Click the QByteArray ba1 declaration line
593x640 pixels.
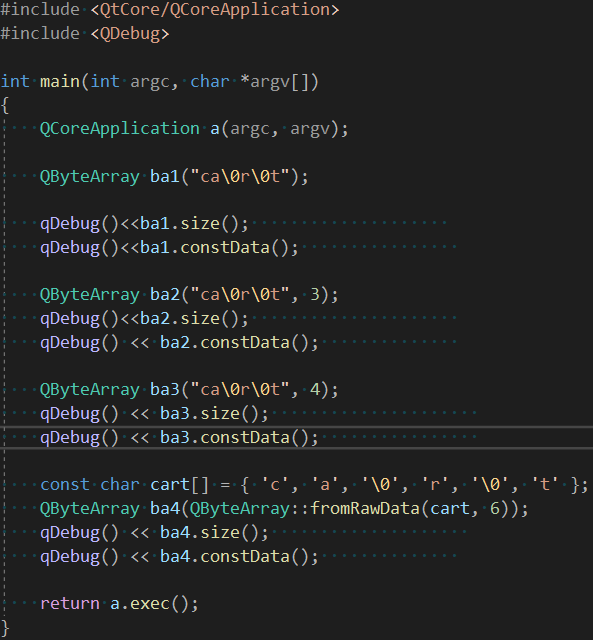coord(174,177)
